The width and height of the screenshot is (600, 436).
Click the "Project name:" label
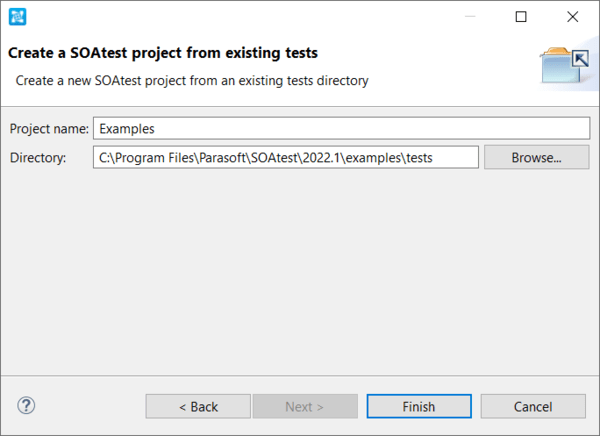pos(48,129)
